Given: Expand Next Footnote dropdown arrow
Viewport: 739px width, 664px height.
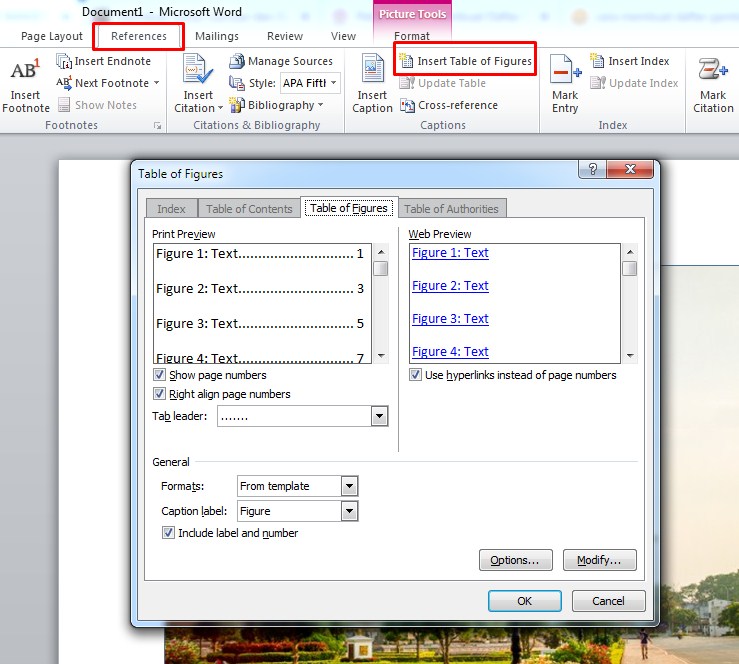Looking at the screenshot, I should (156, 83).
